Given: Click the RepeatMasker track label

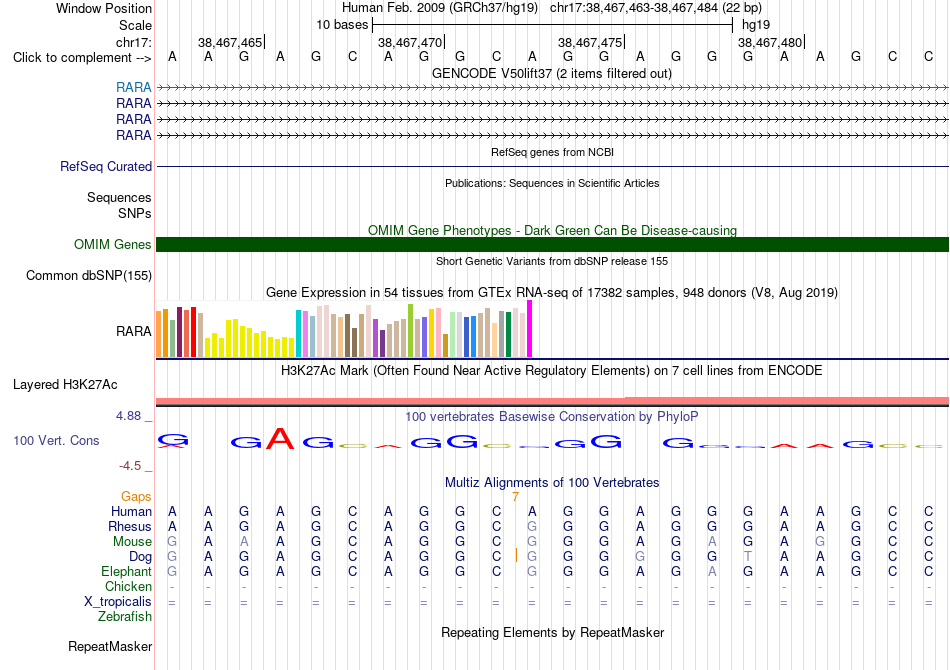Looking at the screenshot, I should click(110, 647).
